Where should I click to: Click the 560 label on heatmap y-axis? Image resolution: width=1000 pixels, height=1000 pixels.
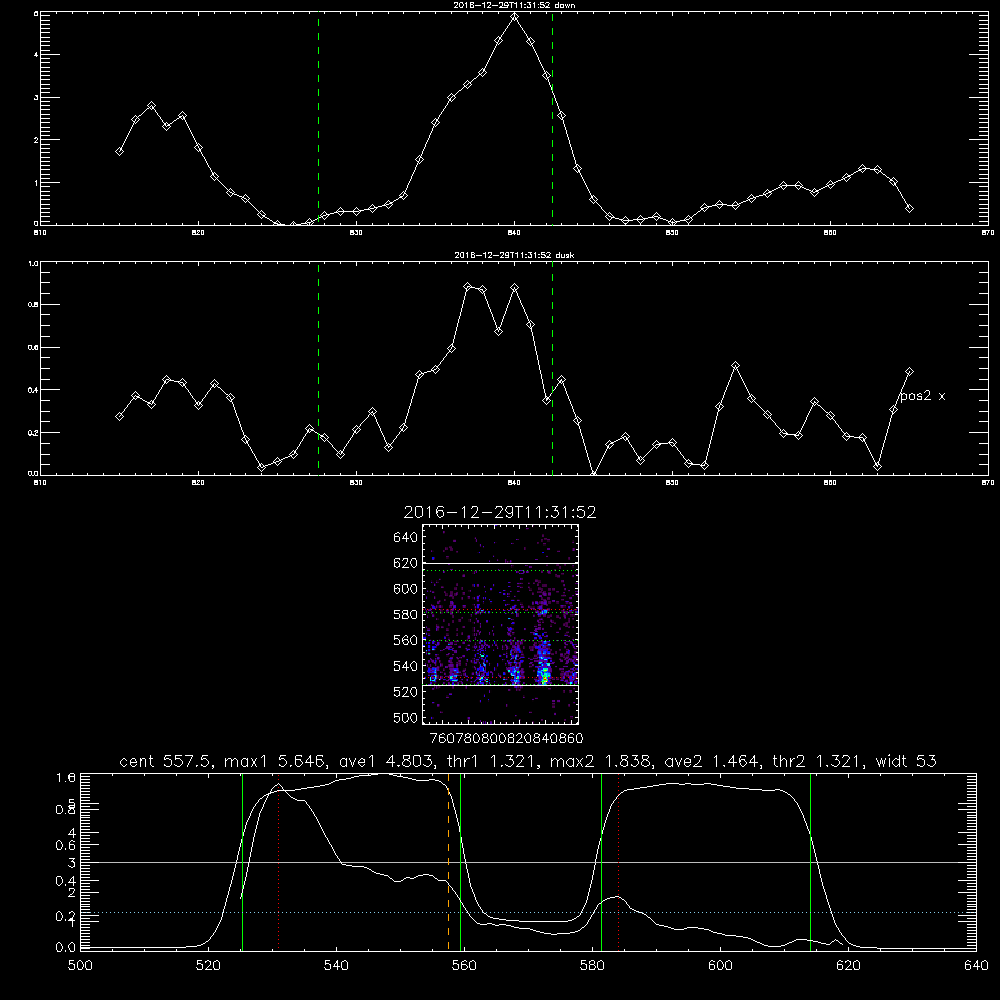coord(406,640)
